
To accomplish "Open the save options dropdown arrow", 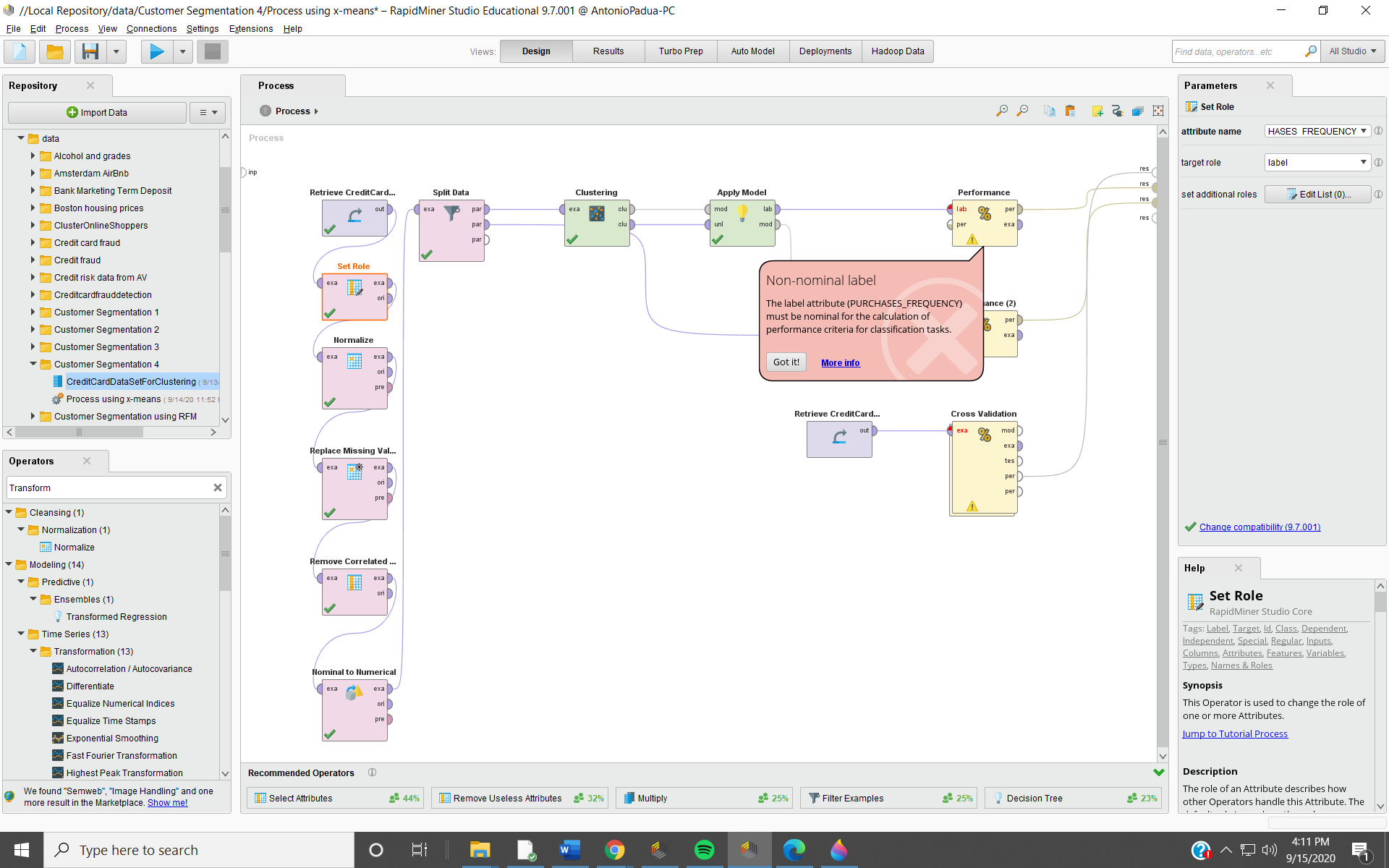I will click(x=116, y=51).
